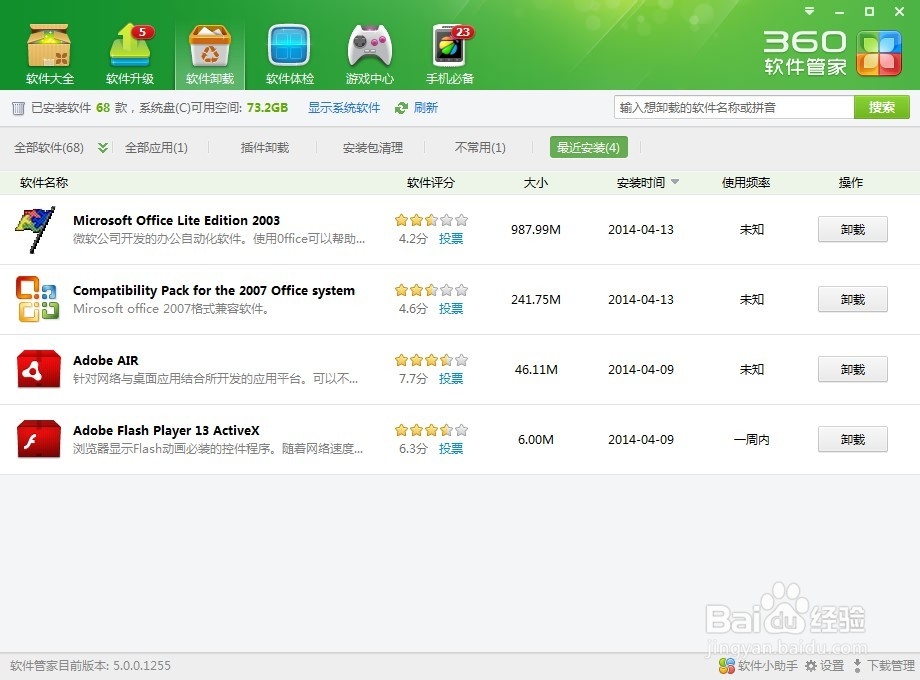Vote 投票 for Adobe AIR
The height and width of the screenshot is (680, 920).
[451, 378]
